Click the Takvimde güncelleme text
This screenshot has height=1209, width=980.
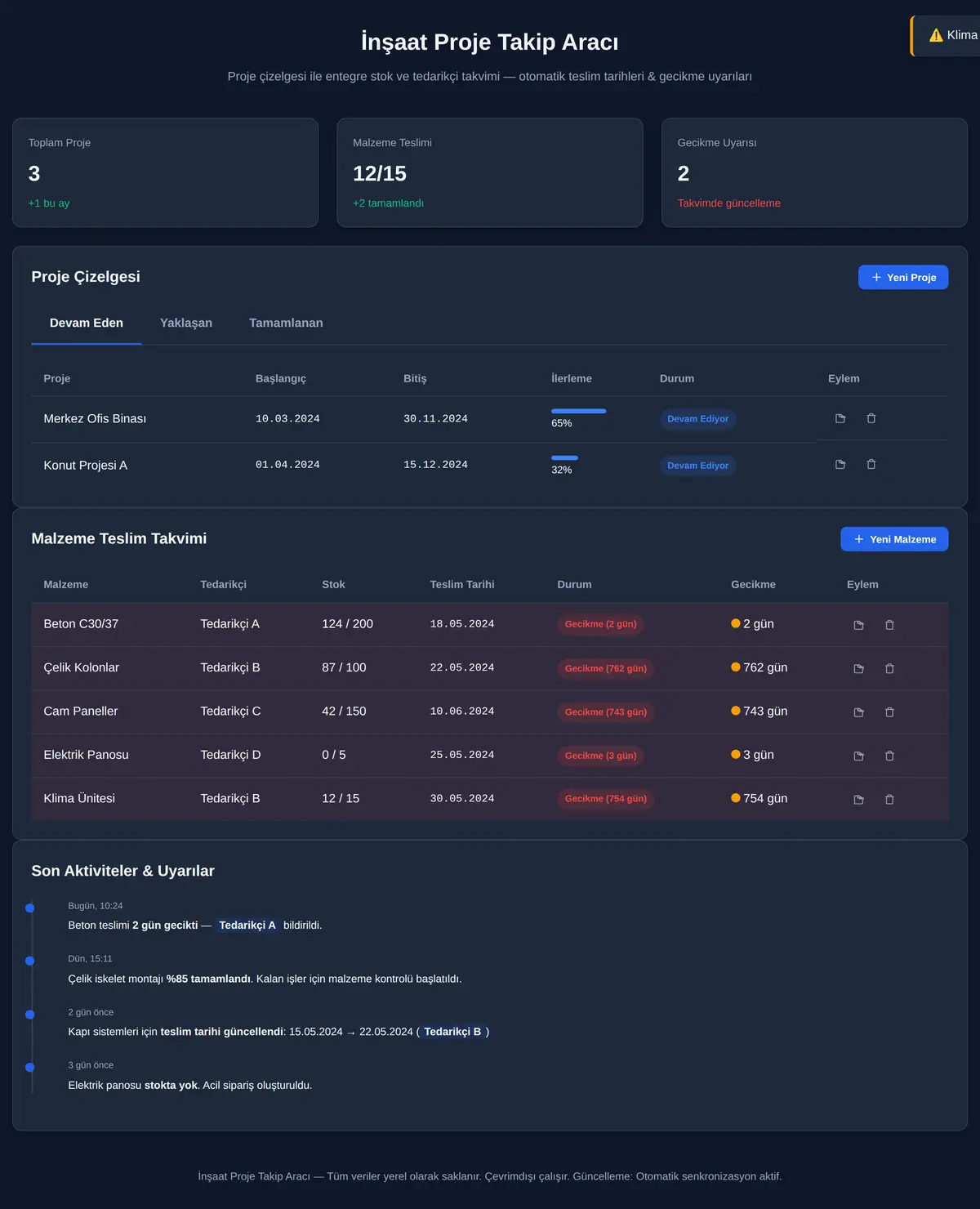click(729, 203)
